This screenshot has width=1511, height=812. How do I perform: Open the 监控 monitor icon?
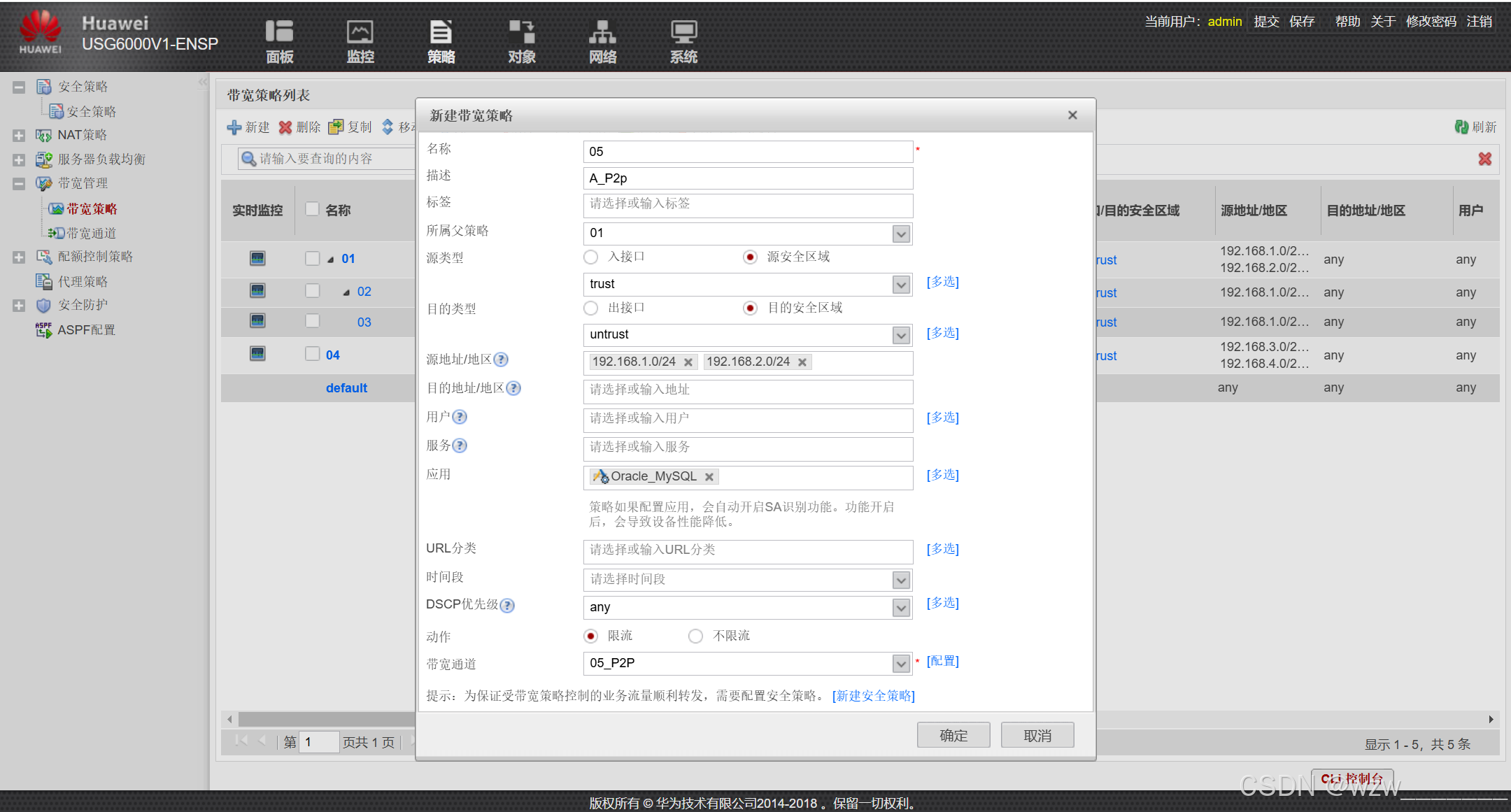[x=360, y=33]
